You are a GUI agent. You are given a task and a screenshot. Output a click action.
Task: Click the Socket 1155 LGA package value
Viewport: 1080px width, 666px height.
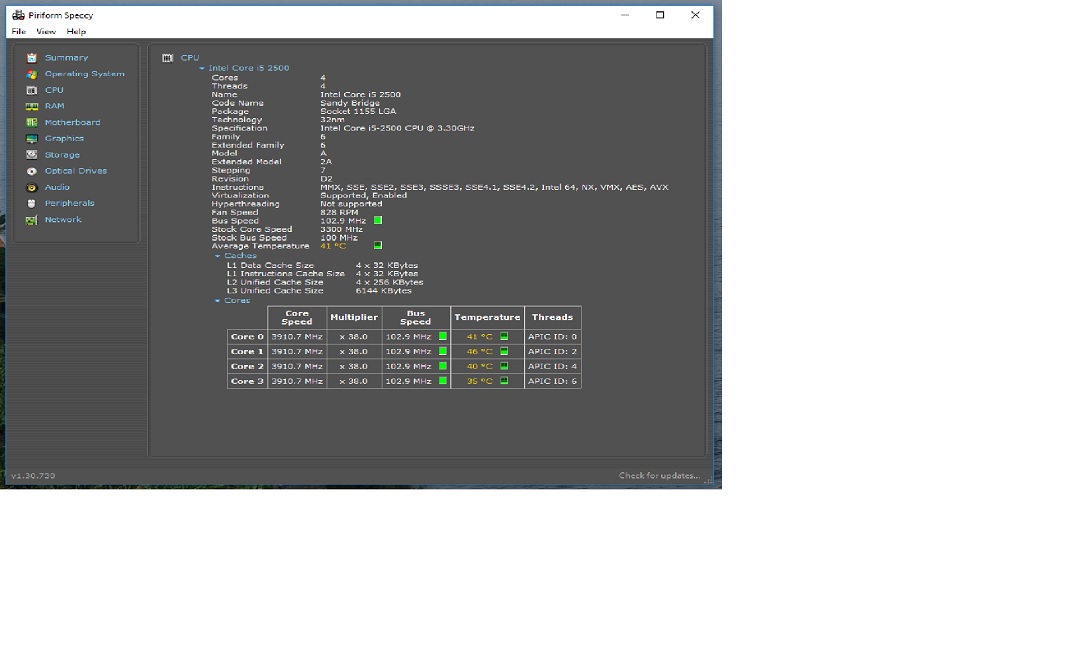[x=358, y=112]
